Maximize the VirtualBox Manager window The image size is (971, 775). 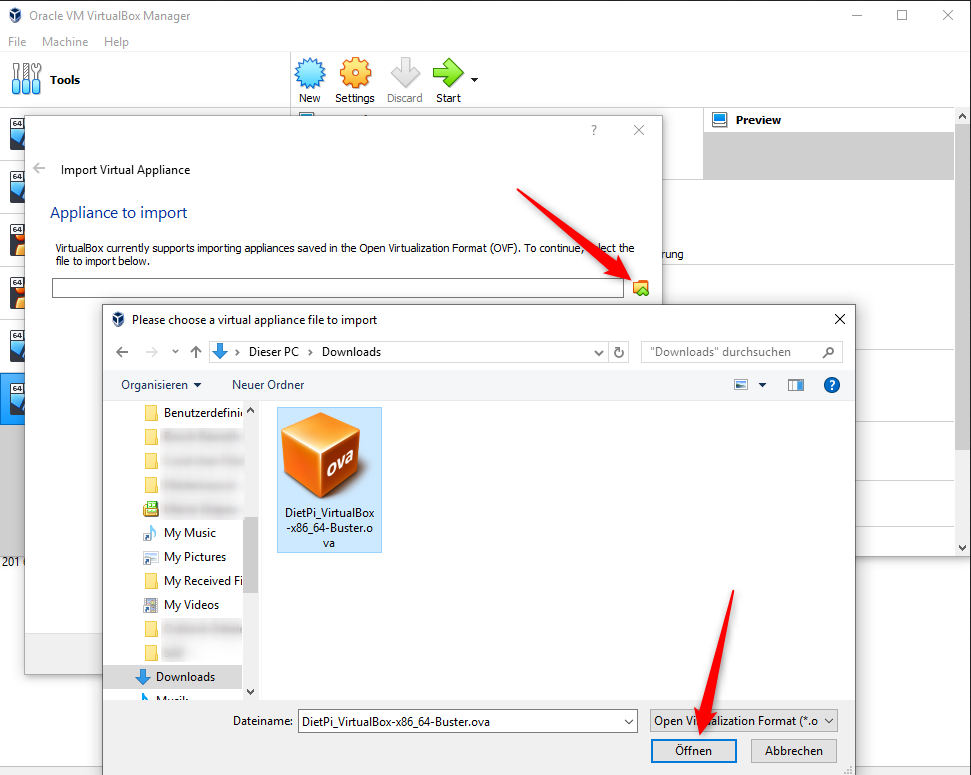[902, 15]
